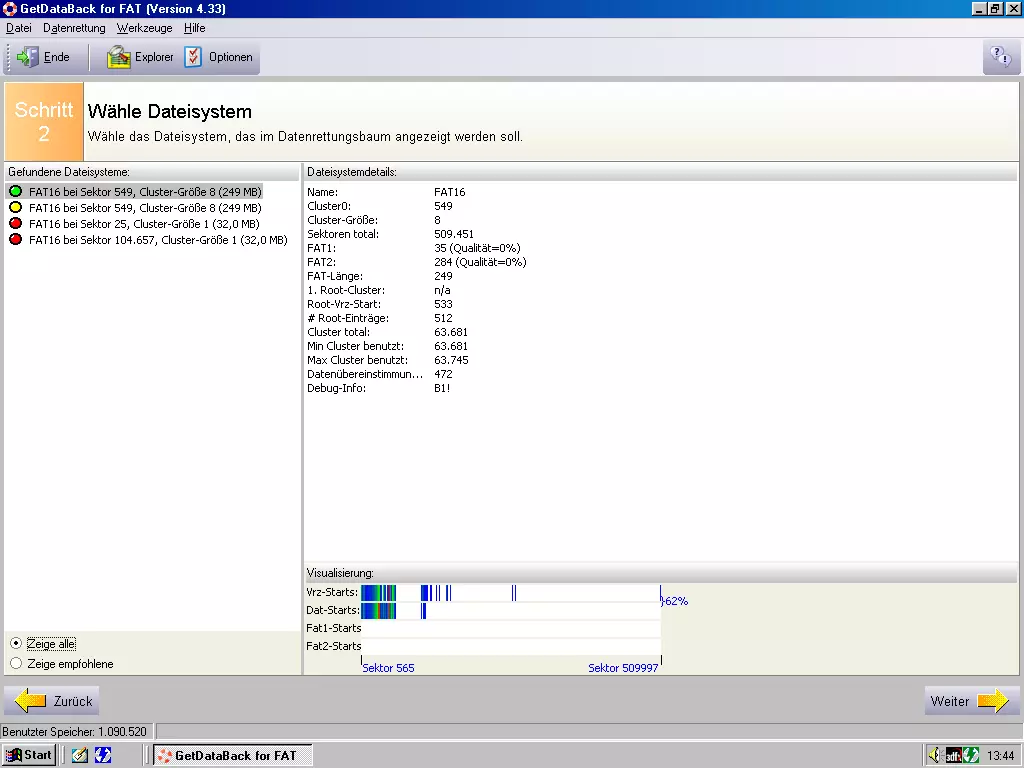Click the green arrows tray icon
1024x768 pixels.
[971, 756]
